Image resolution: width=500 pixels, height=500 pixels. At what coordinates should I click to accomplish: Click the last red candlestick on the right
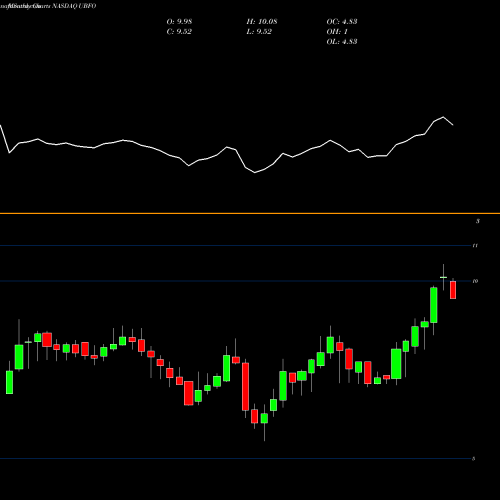[453, 289]
